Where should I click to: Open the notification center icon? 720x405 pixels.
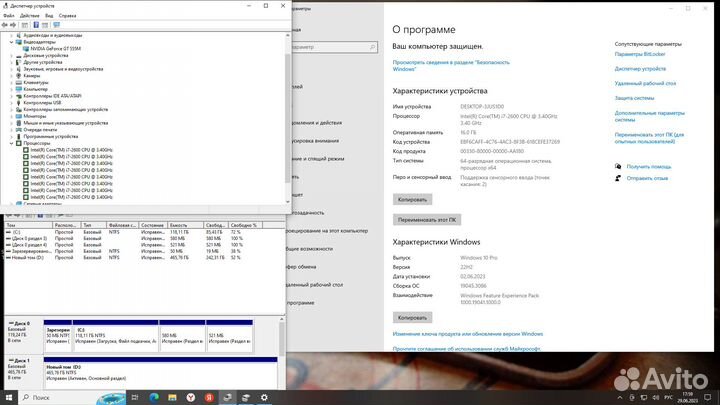pyautogui.click(x=708, y=398)
